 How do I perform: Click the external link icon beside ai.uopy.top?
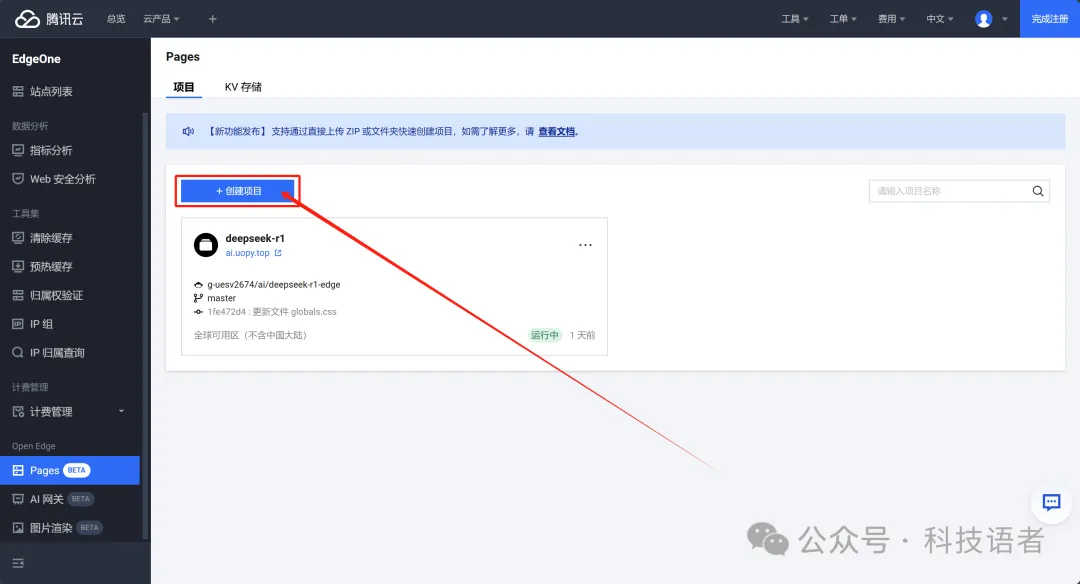(278, 253)
